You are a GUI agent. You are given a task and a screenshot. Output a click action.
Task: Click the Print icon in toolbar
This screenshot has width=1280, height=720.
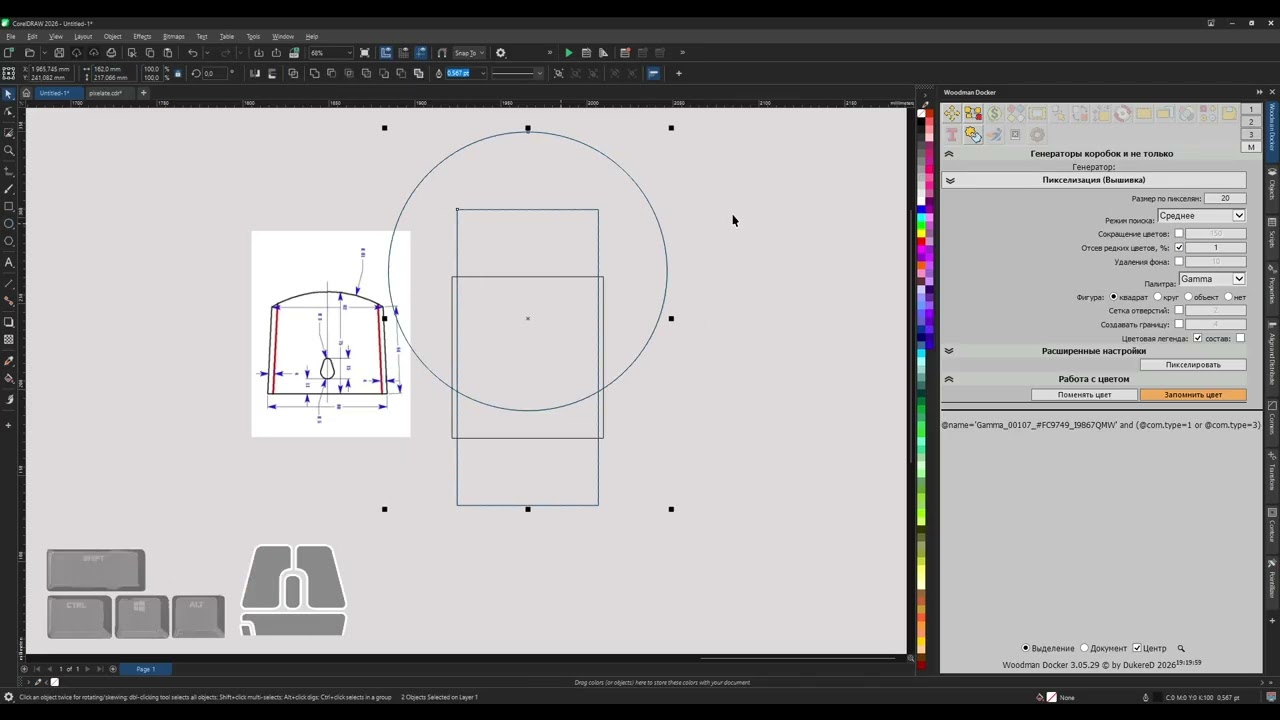(111, 53)
